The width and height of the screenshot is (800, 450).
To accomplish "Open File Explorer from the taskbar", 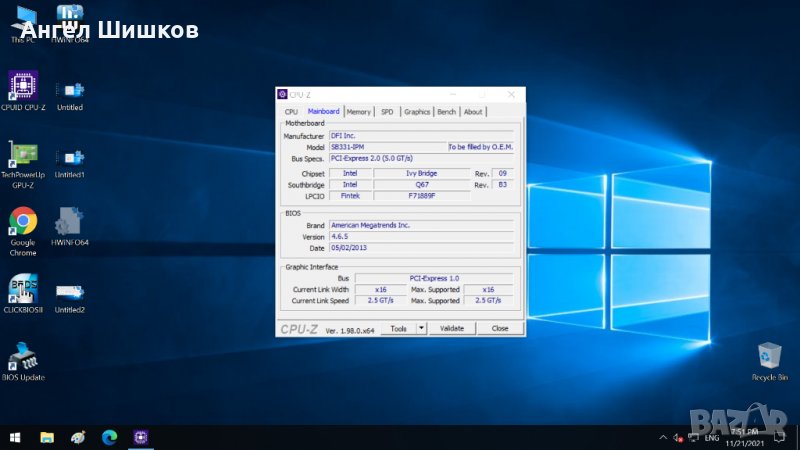I will (x=47, y=437).
